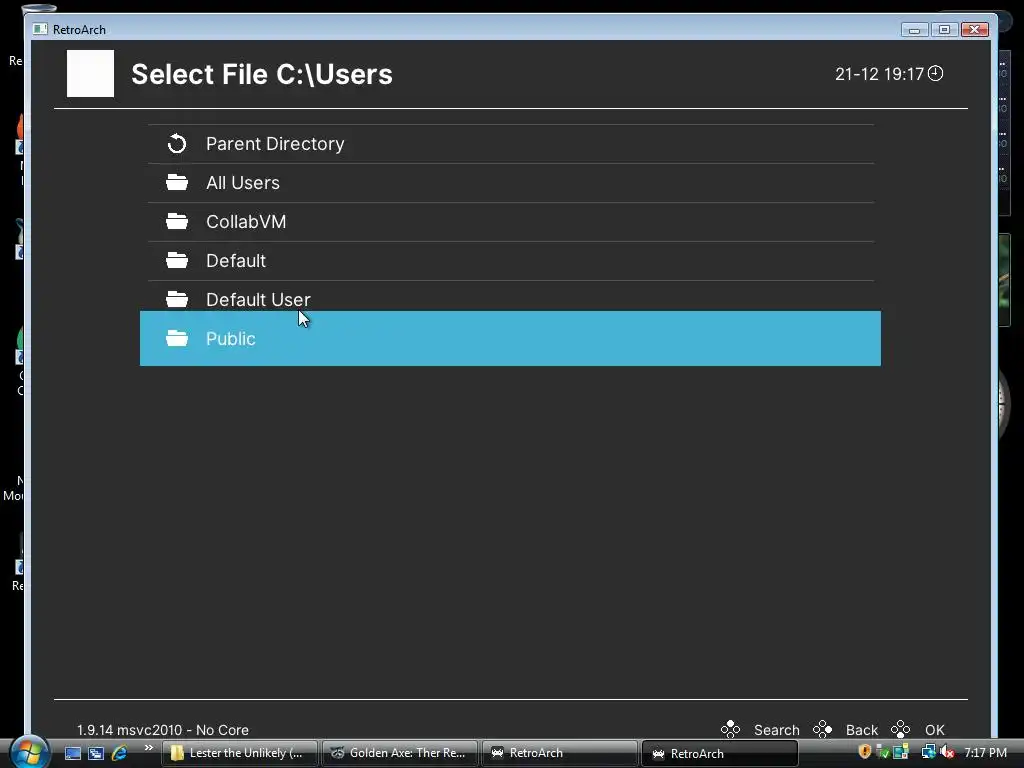Switch to first RetroArch taskbar button
This screenshot has height=768, width=1024.
click(560, 753)
